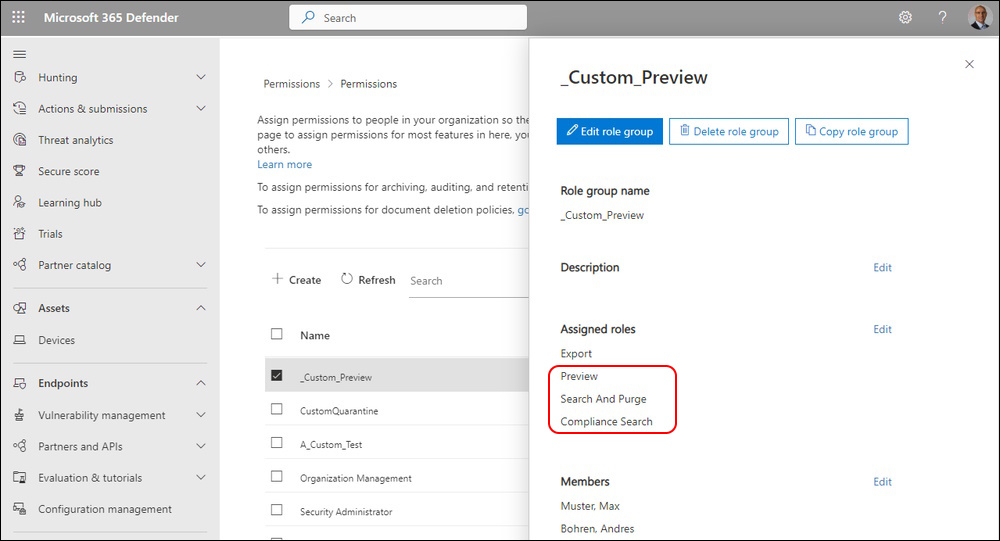
Task: Collapse the Assets section chevron
Action: [201, 308]
